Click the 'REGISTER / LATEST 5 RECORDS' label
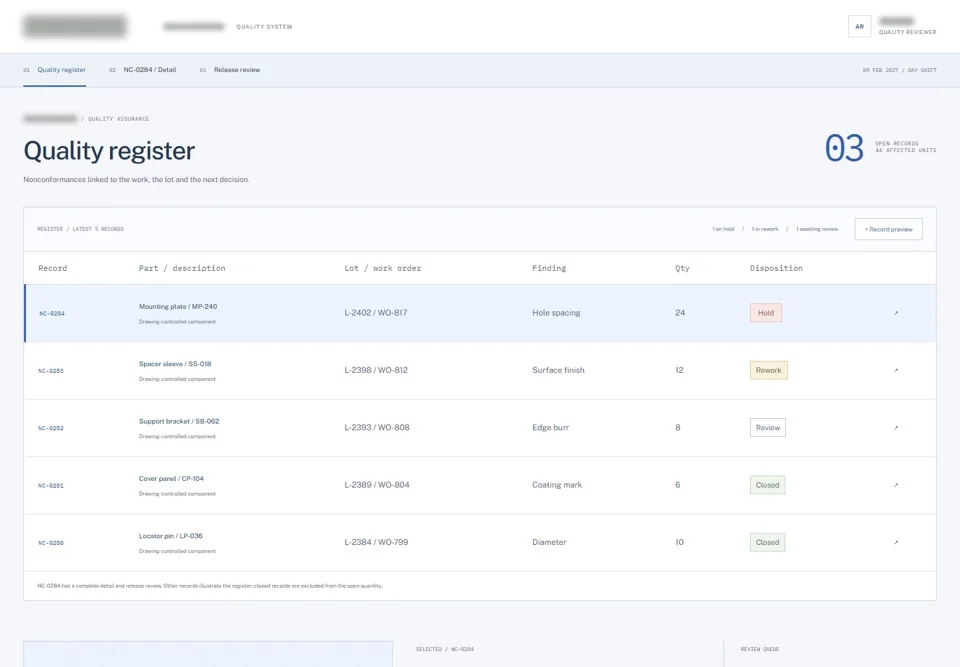The height and width of the screenshot is (667, 960). pyautogui.click(x=80, y=229)
